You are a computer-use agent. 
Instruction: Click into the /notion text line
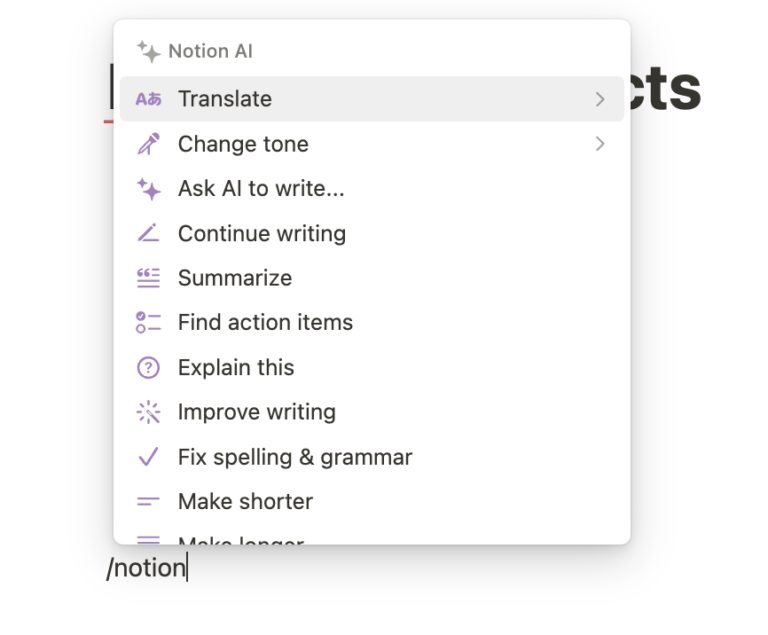point(147,569)
